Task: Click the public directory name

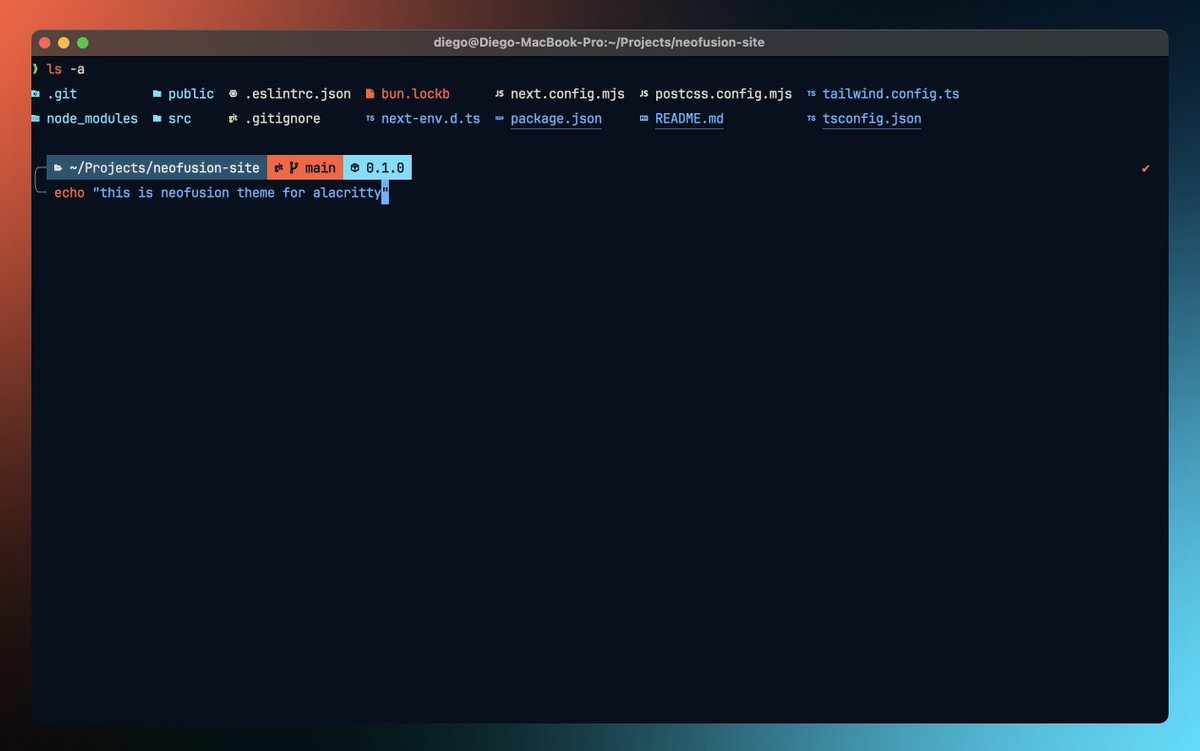Action: (x=191, y=94)
